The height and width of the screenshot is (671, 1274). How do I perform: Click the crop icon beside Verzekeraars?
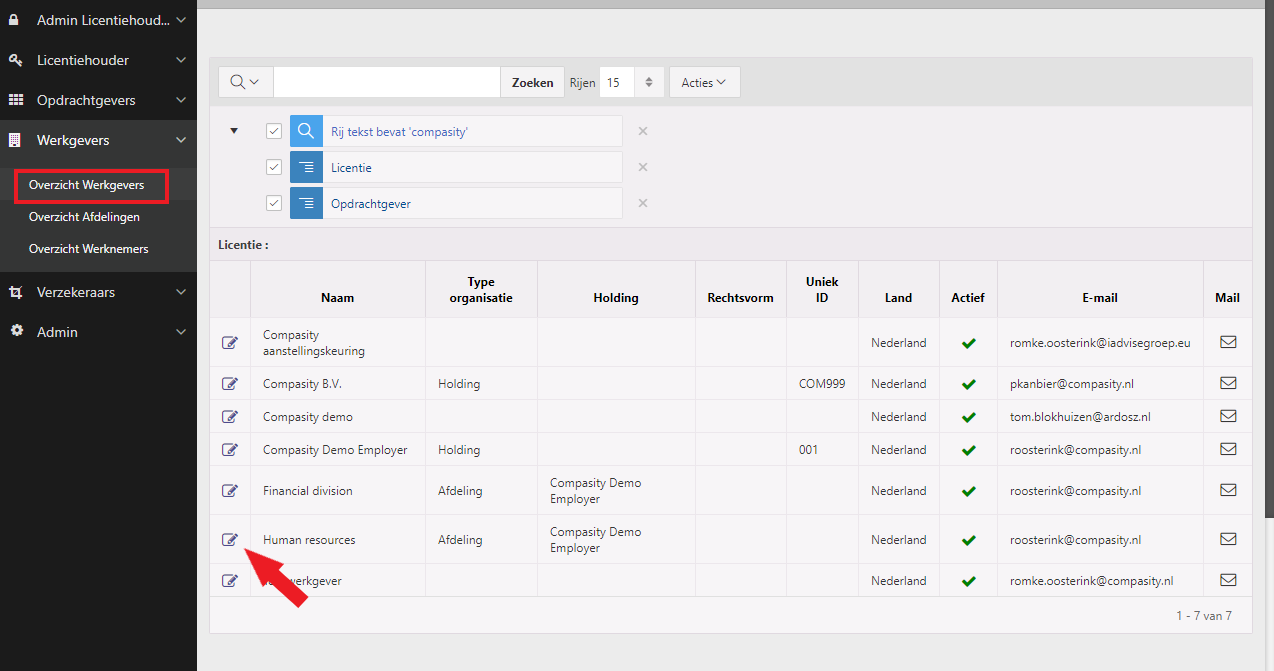(15, 292)
